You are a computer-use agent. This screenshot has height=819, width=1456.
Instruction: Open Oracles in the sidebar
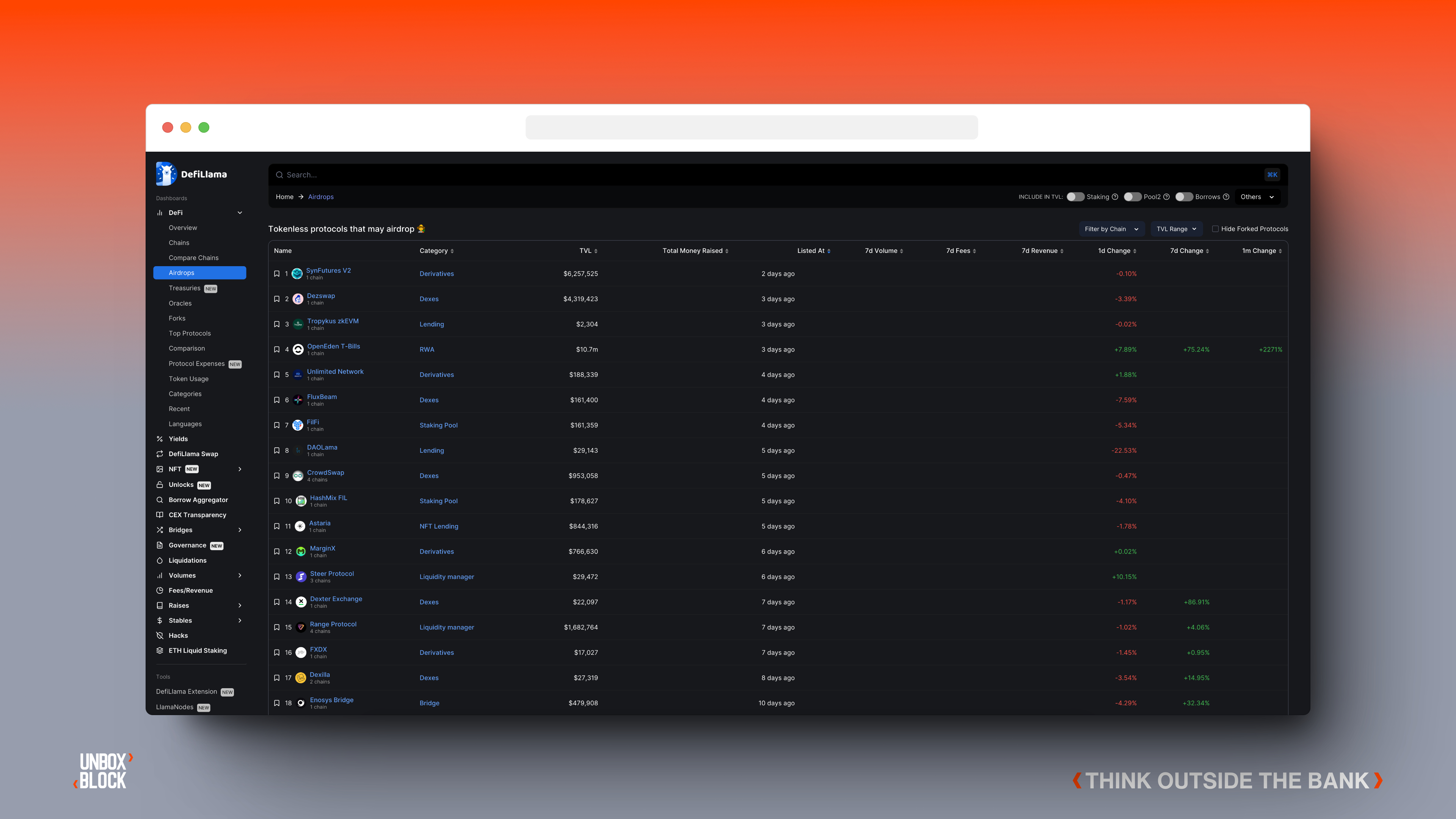click(x=180, y=303)
